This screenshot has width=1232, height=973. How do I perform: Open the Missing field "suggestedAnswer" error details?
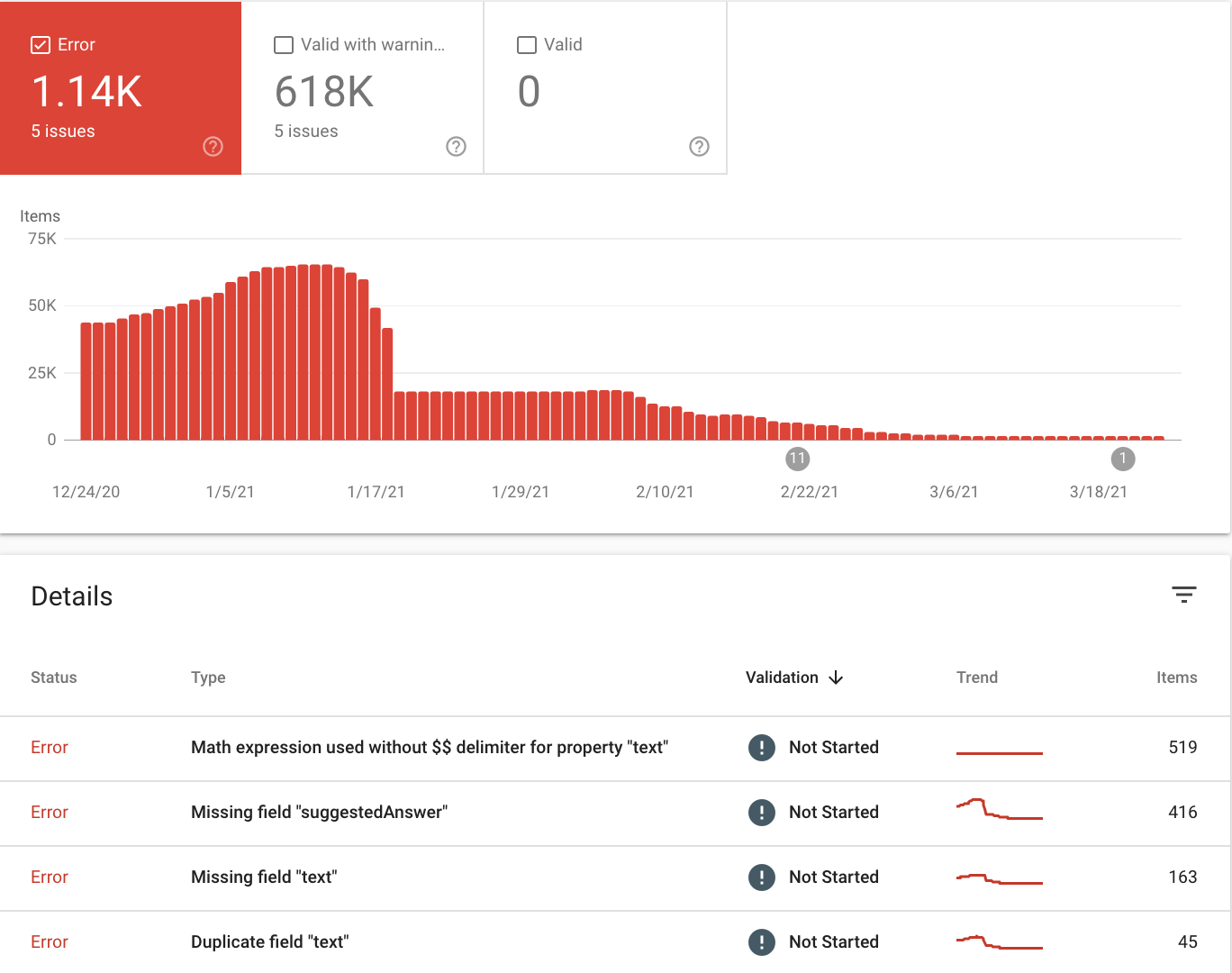[x=320, y=812]
